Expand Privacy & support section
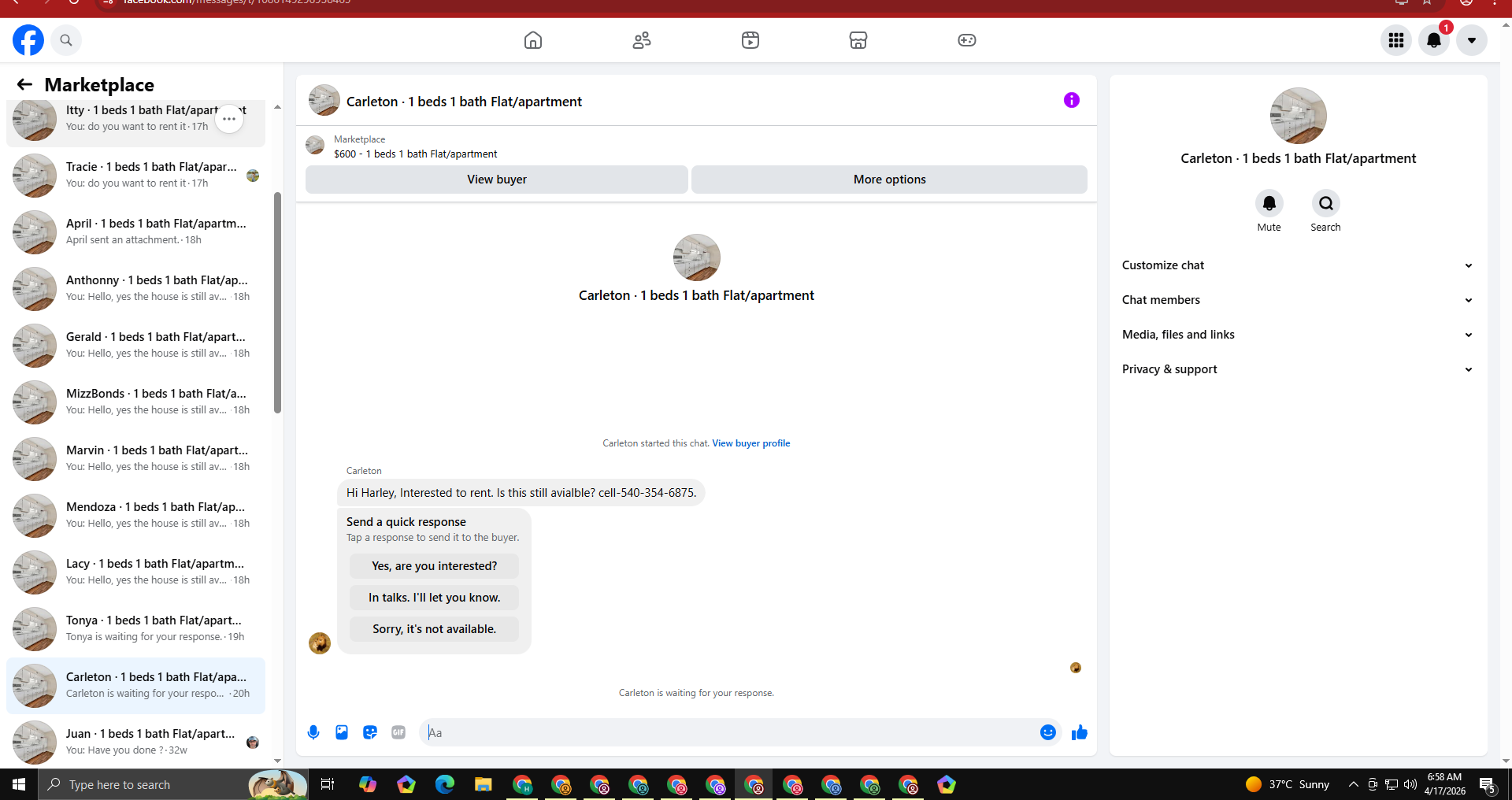1512x800 pixels. (x=1298, y=369)
